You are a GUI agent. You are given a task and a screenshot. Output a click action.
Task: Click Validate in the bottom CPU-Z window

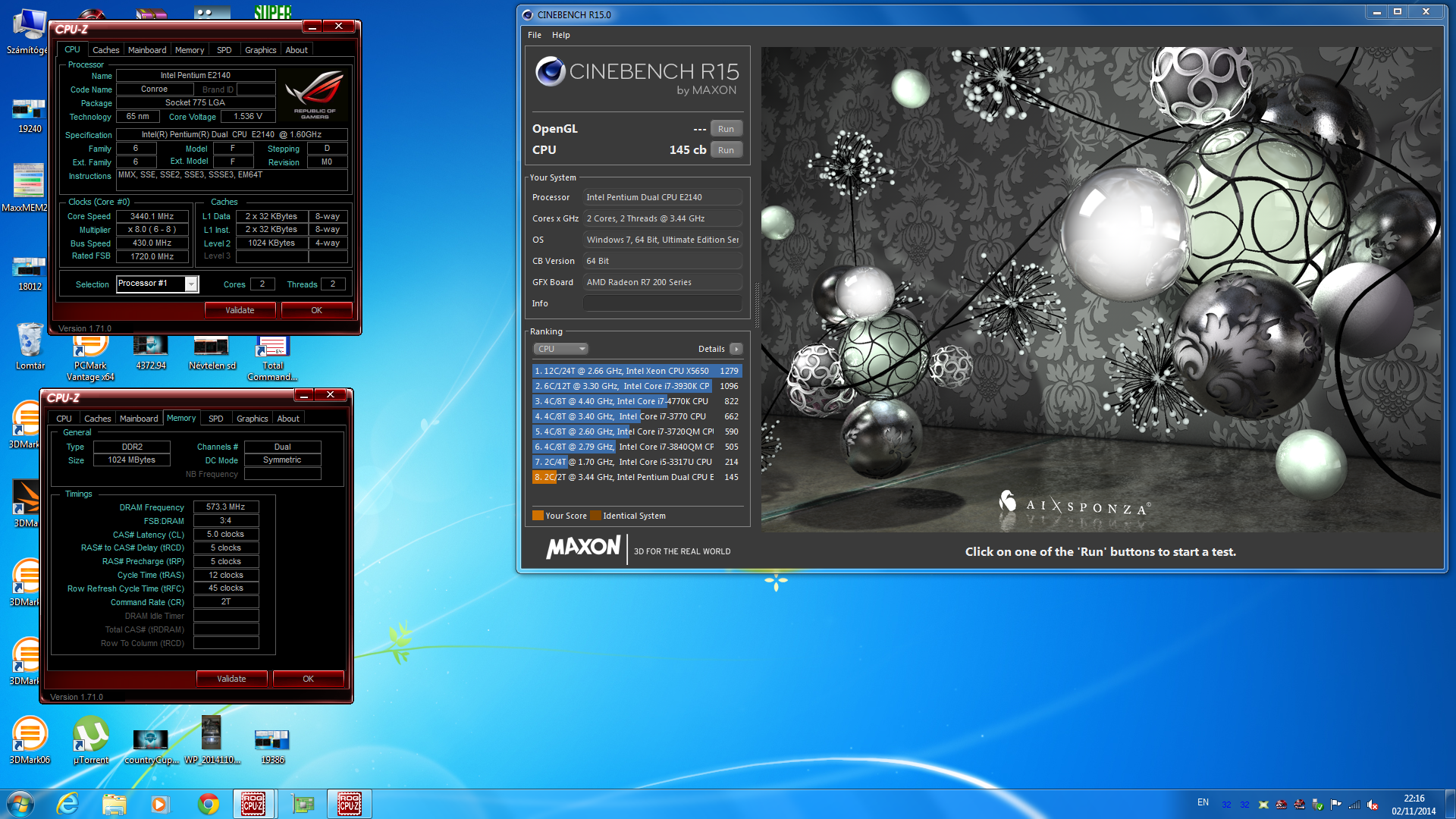tap(231, 679)
